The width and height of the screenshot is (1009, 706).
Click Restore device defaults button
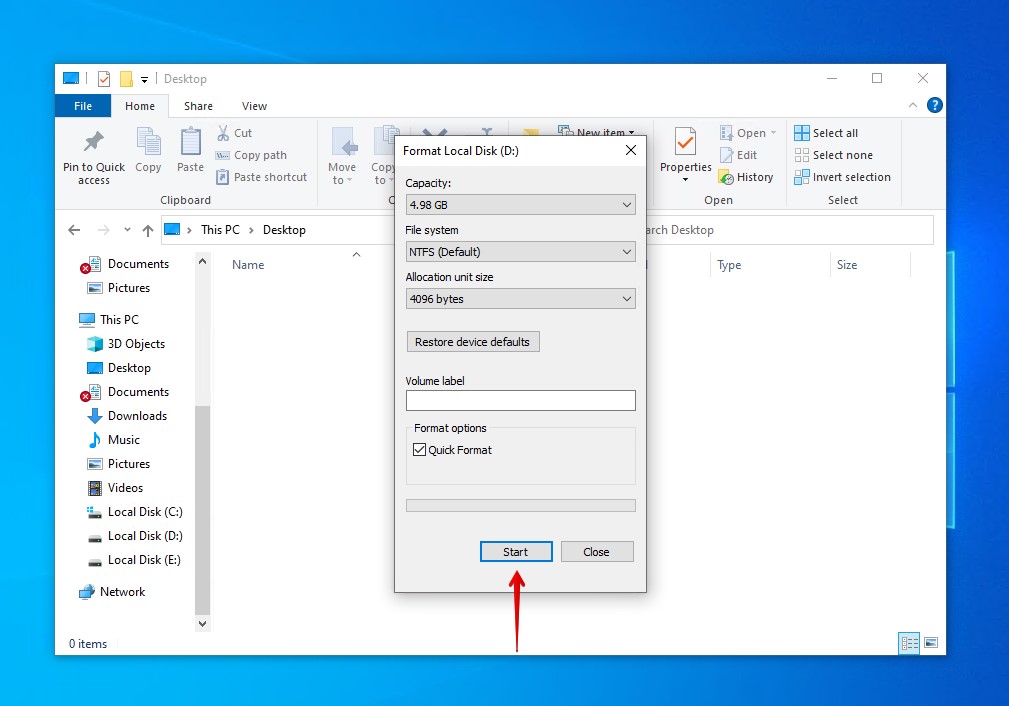[x=472, y=342]
